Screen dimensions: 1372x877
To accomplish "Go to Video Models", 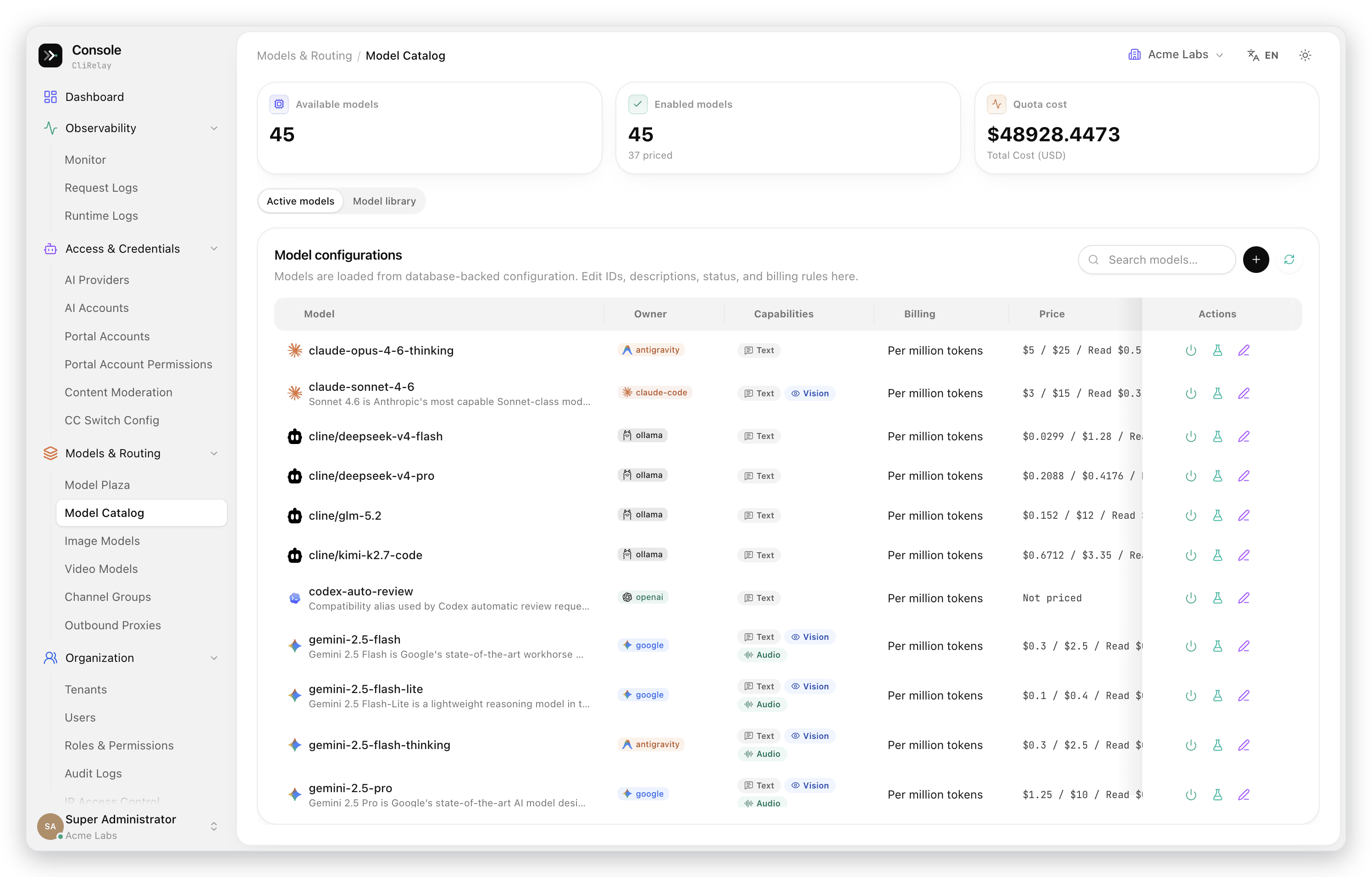I will click(x=101, y=569).
